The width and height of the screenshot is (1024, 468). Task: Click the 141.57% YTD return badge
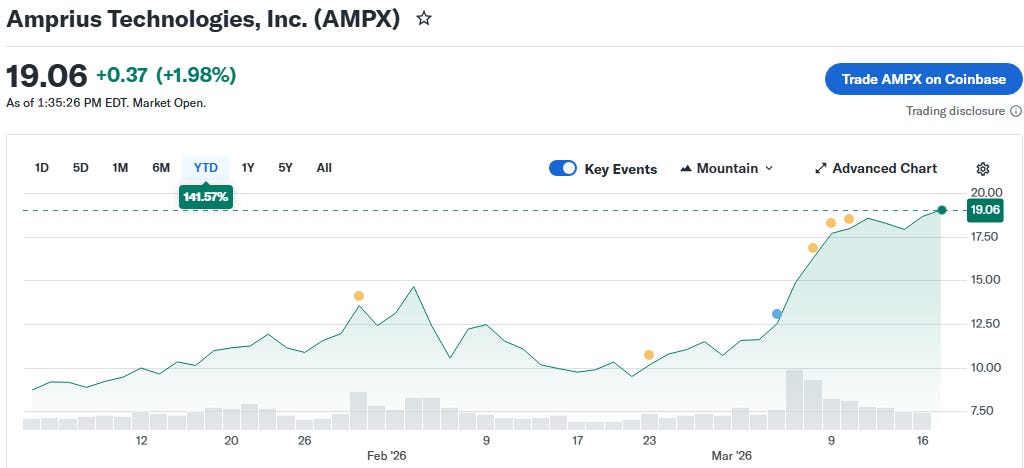206,197
